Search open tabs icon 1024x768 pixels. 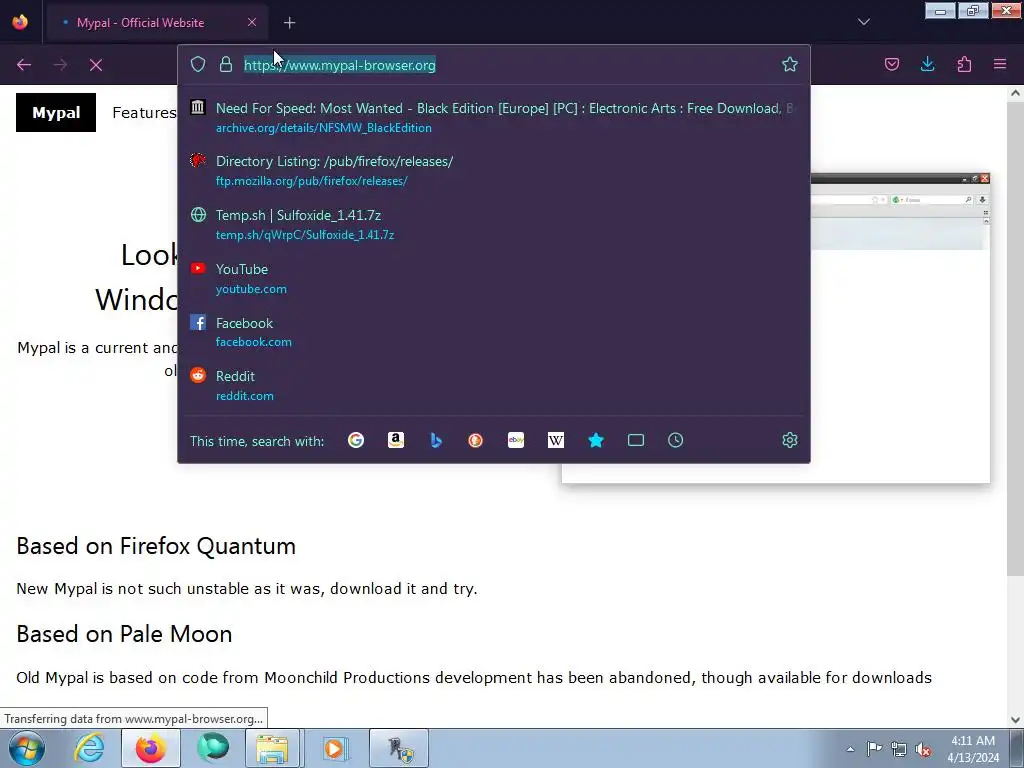coord(635,440)
